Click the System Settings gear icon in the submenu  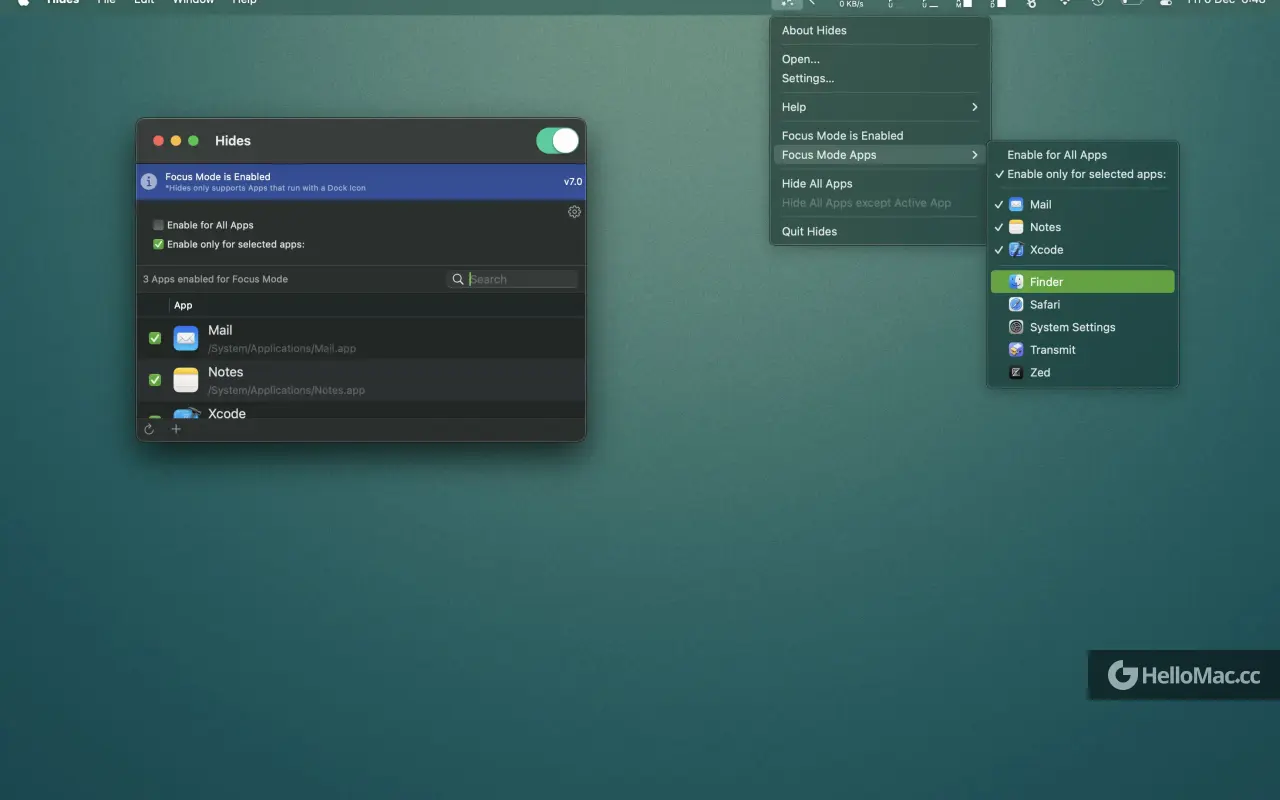point(1016,327)
